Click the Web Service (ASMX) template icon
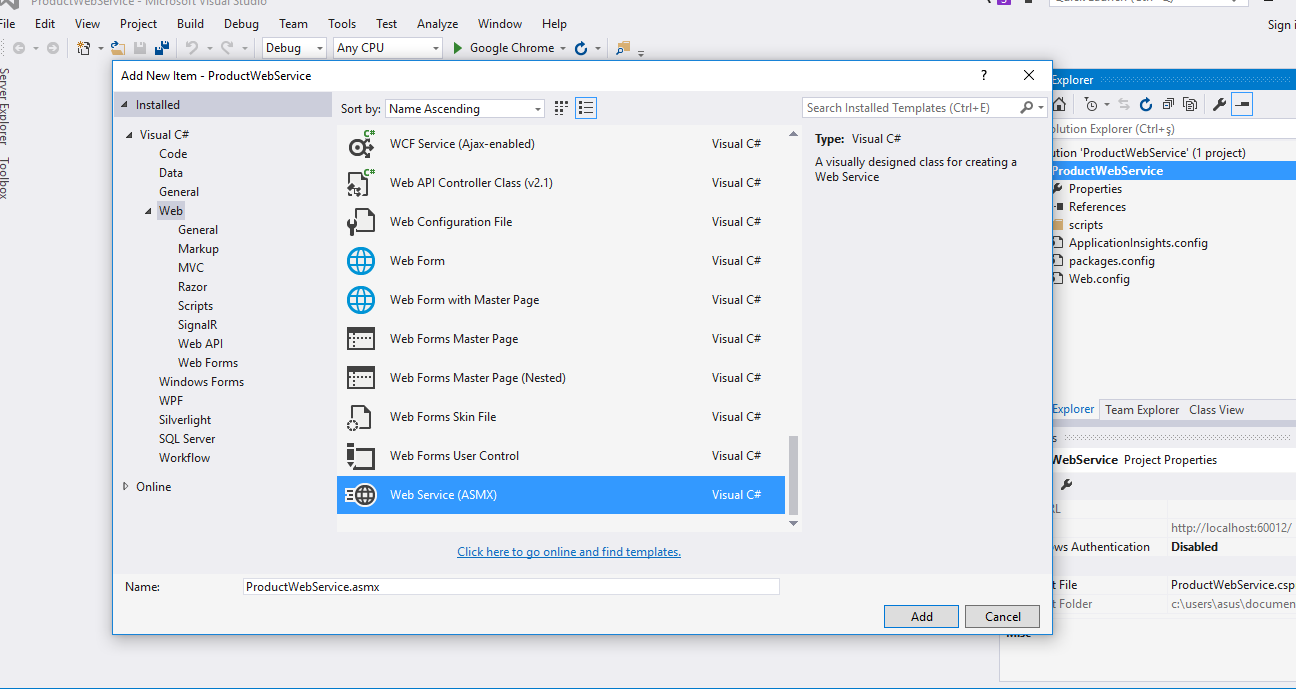The height and width of the screenshot is (689, 1296). [x=360, y=495]
